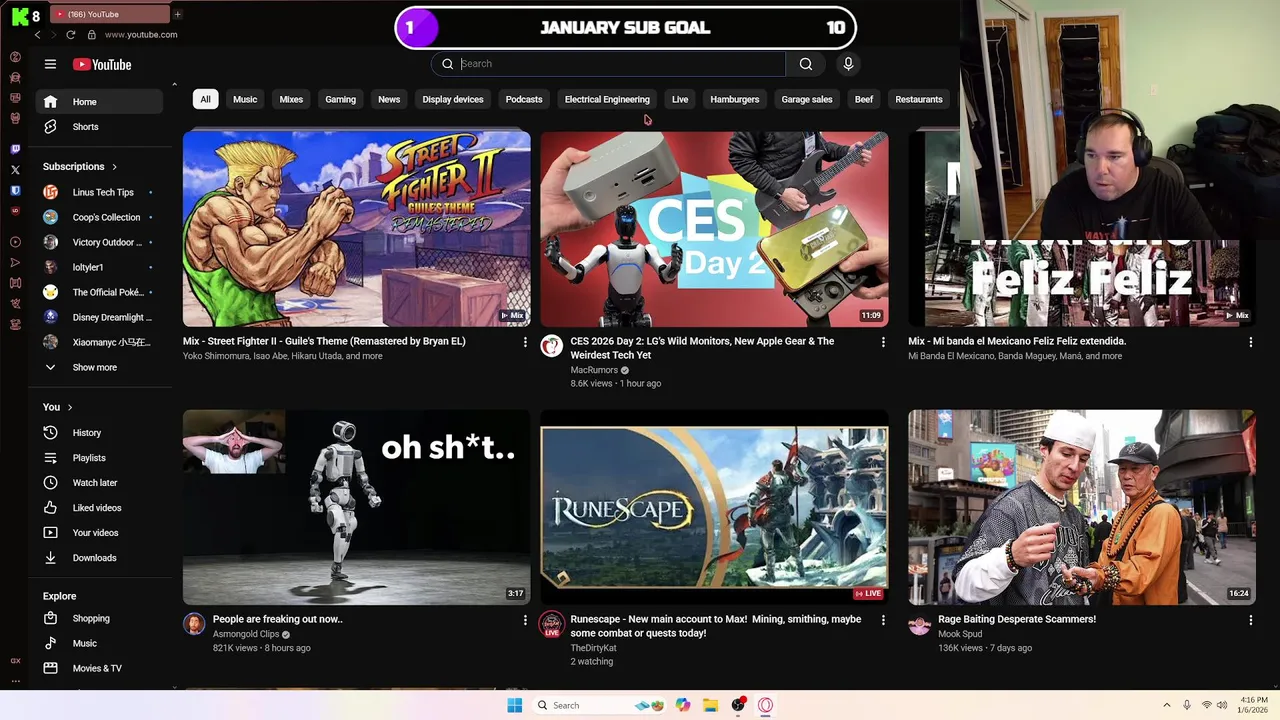This screenshot has height=720, width=1280.
Task: Open Liked videos in the sidebar
Action: 99,508
